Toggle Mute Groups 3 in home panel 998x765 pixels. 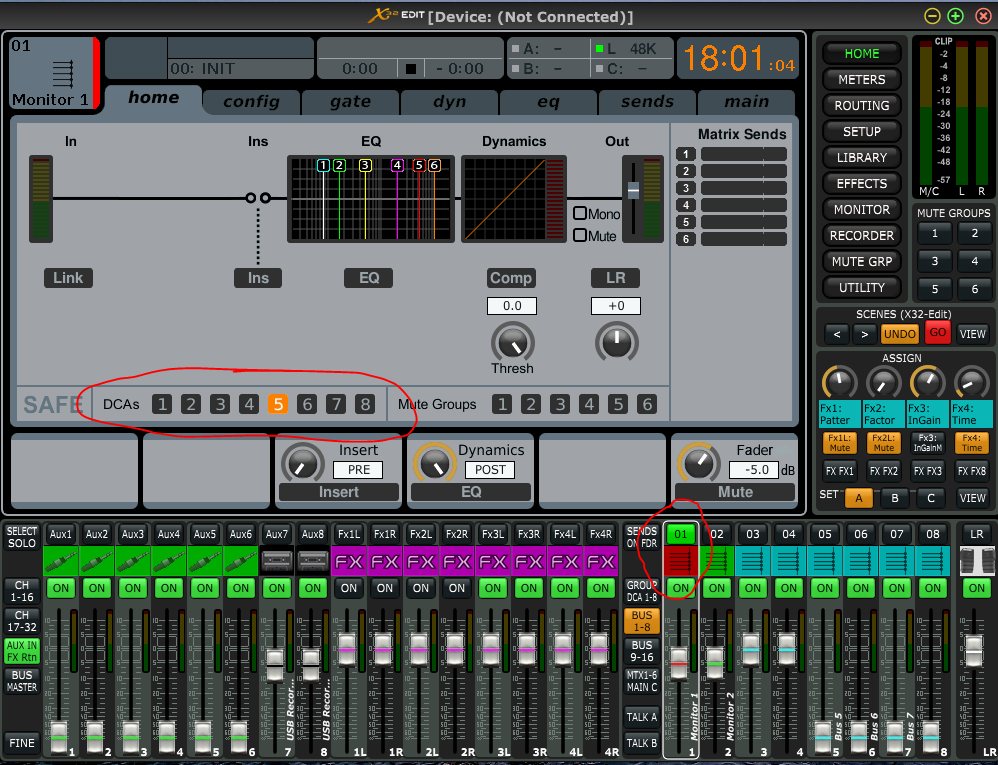pyautogui.click(x=559, y=404)
